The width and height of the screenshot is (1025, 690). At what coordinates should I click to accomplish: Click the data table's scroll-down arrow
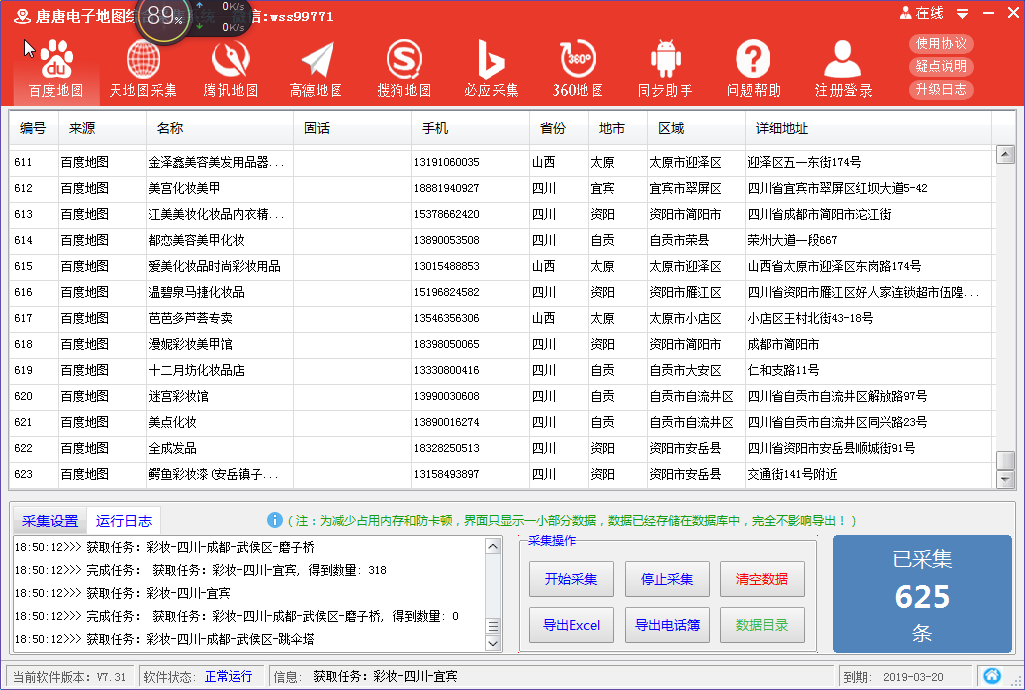pyautogui.click(x=1005, y=480)
